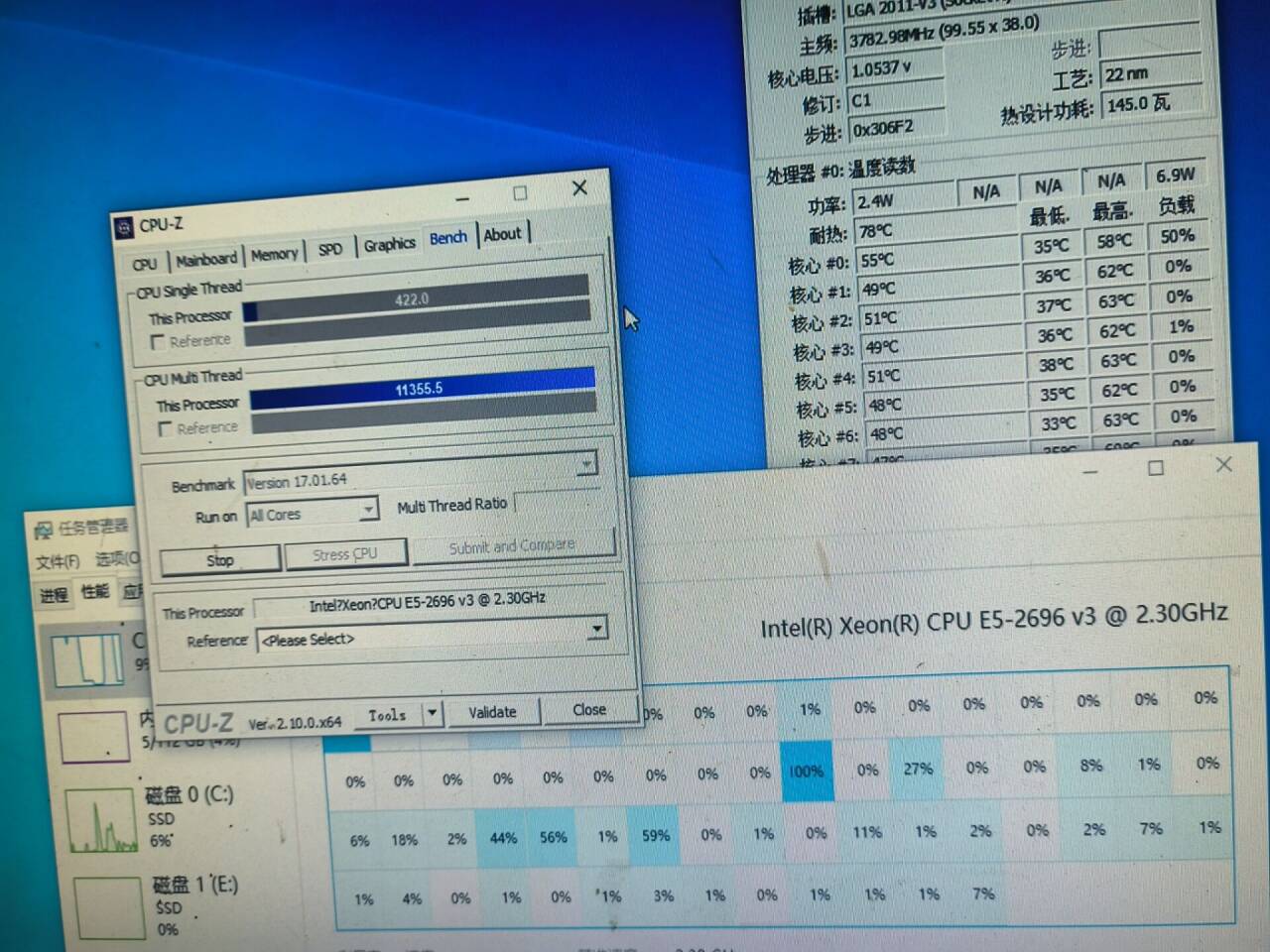The height and width of the screenshot is (952, 1270).
Task: Select the 磁盘 0 (C:) graph in Task Manager
Action: point(103,823)
